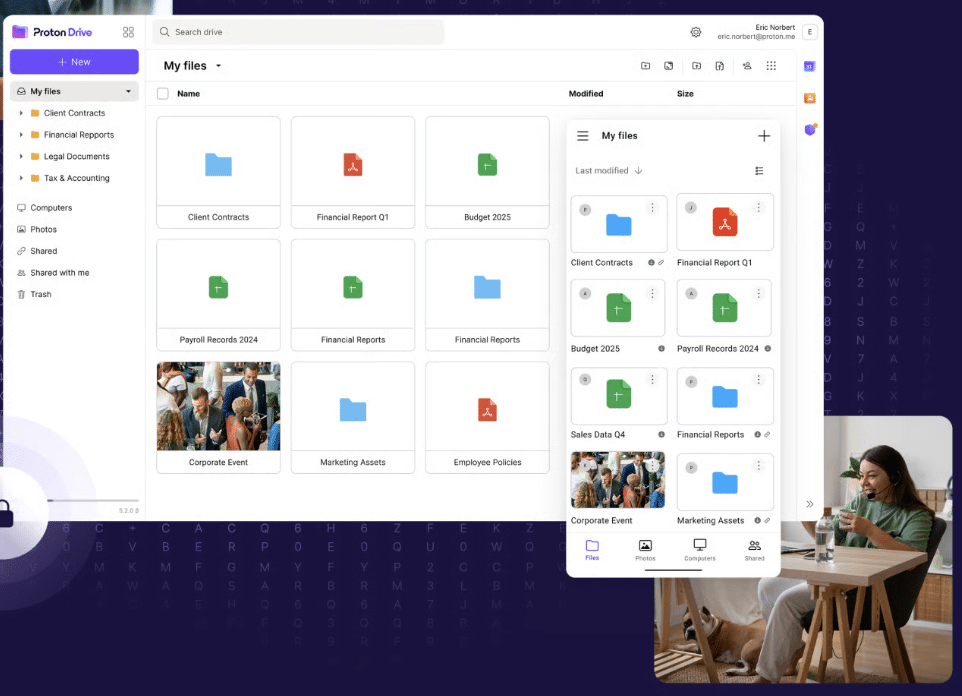Image resolution: width=962 pixels, height=696 pixels.
Task: Switch mobile panel to list view icon
Action: [759, 171]
